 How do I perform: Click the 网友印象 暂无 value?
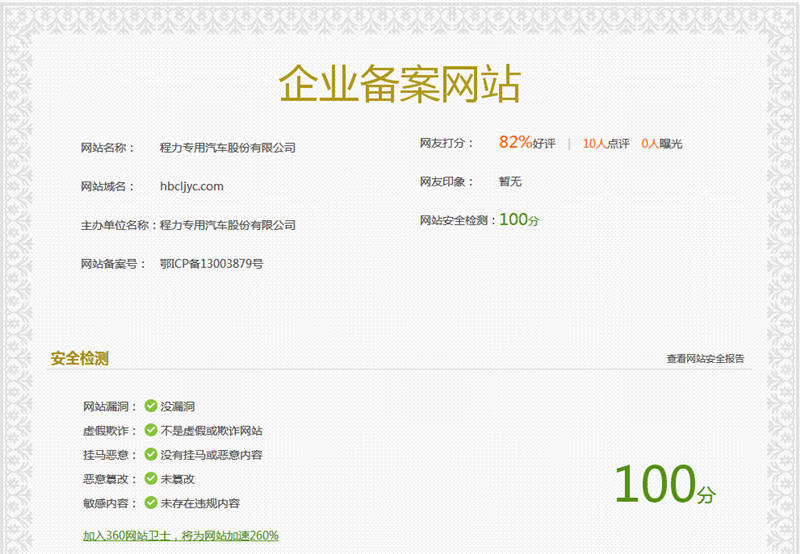pos(510,182)
